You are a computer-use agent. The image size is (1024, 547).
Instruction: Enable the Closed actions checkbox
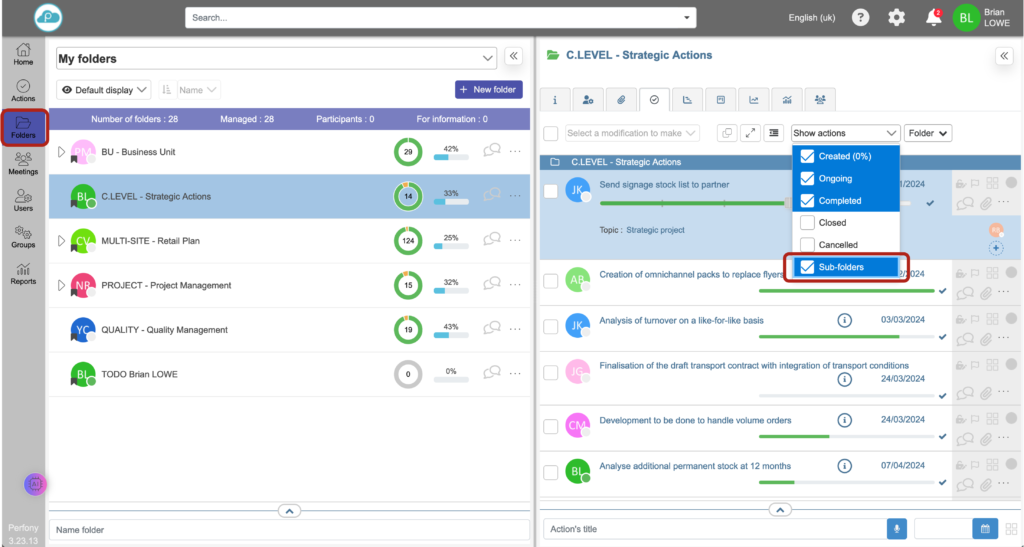(808, 223)
